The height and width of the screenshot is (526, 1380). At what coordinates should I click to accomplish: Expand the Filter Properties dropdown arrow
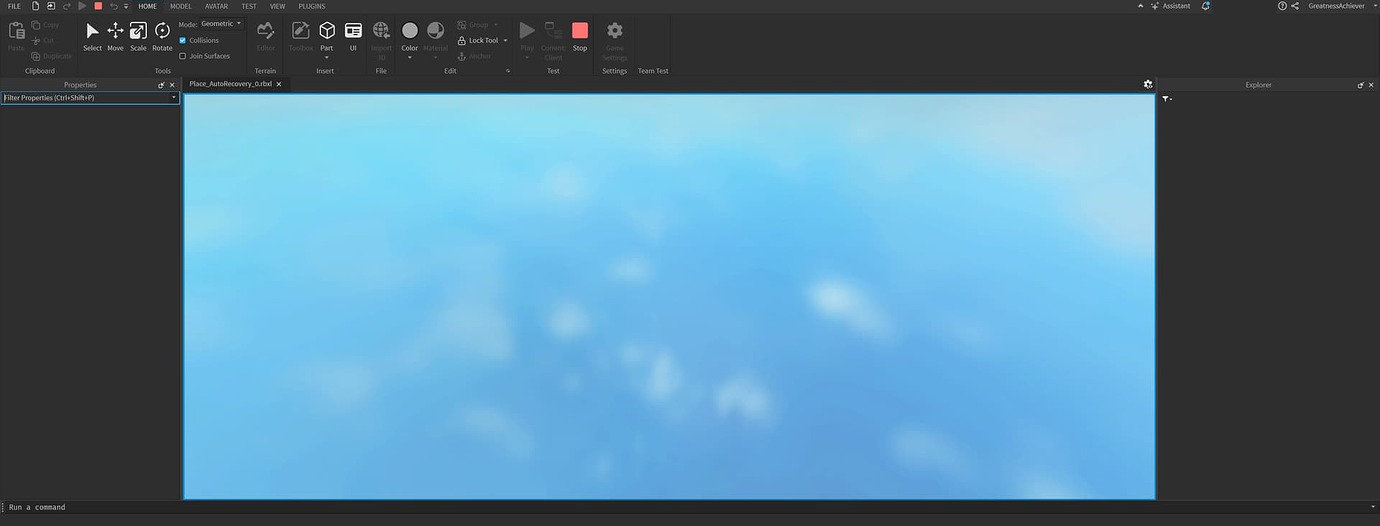174,98
